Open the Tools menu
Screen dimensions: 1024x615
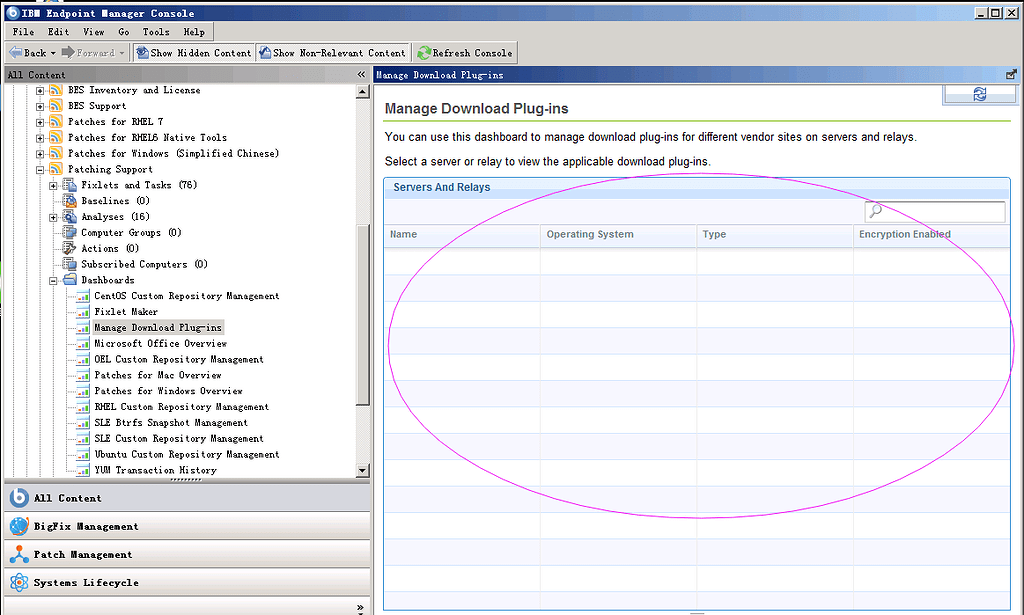pos(155,31)
